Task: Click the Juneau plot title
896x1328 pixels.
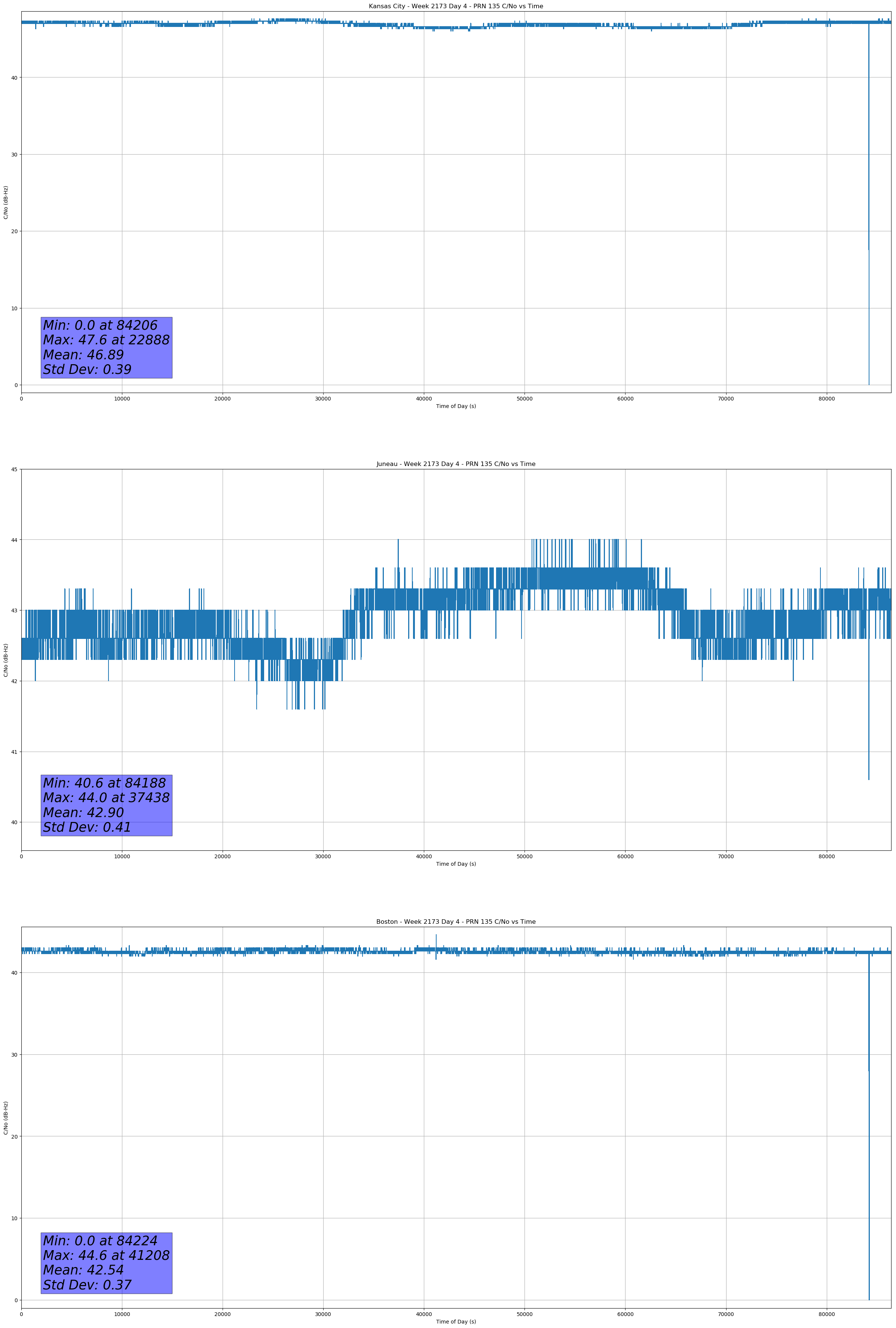Action: click(x=456, y=464)
